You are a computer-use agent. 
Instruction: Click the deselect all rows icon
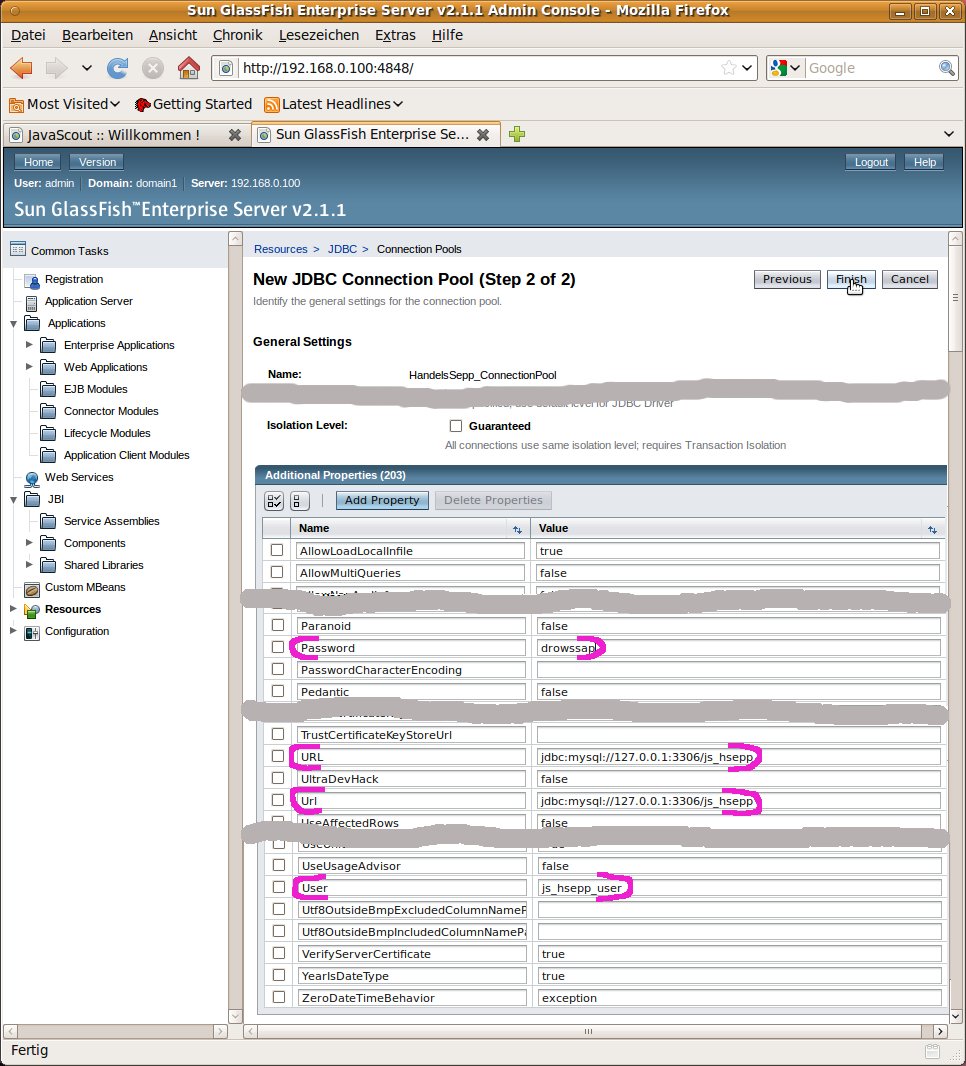click(300, 500)
